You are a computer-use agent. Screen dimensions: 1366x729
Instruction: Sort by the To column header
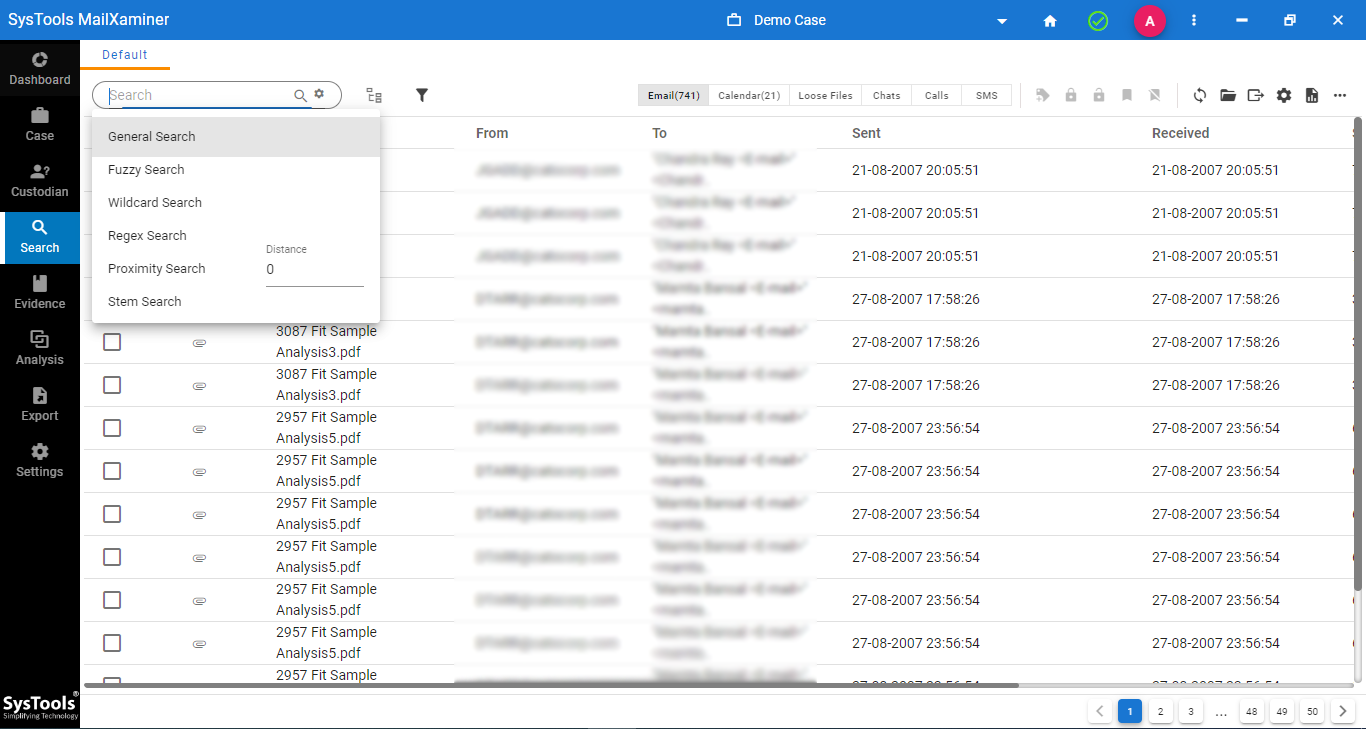coord(660,133)
